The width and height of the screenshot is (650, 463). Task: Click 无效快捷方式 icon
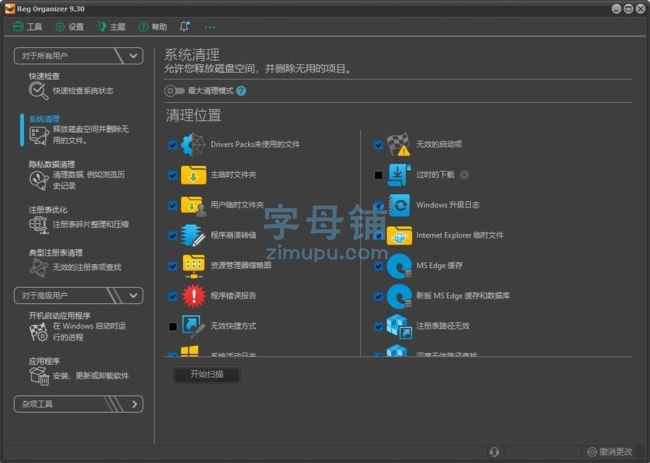[x=193, y=326]
